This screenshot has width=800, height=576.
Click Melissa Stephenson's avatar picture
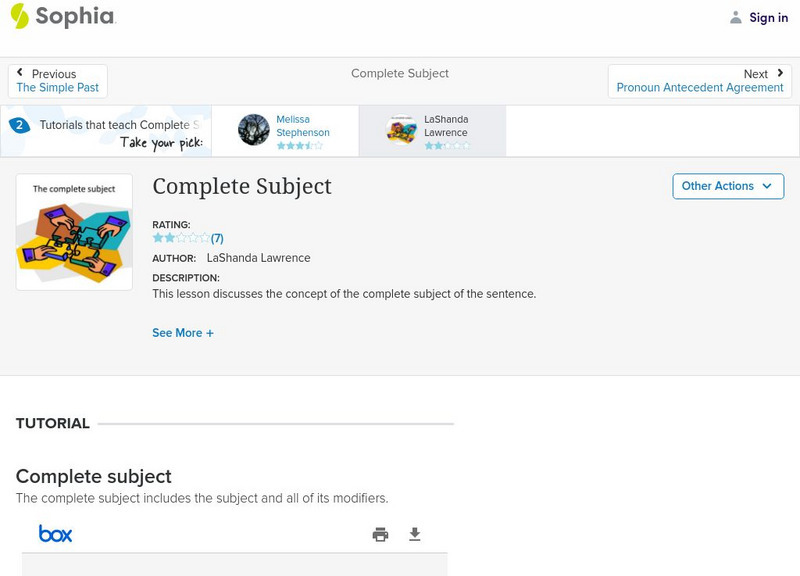click(254, 130)
